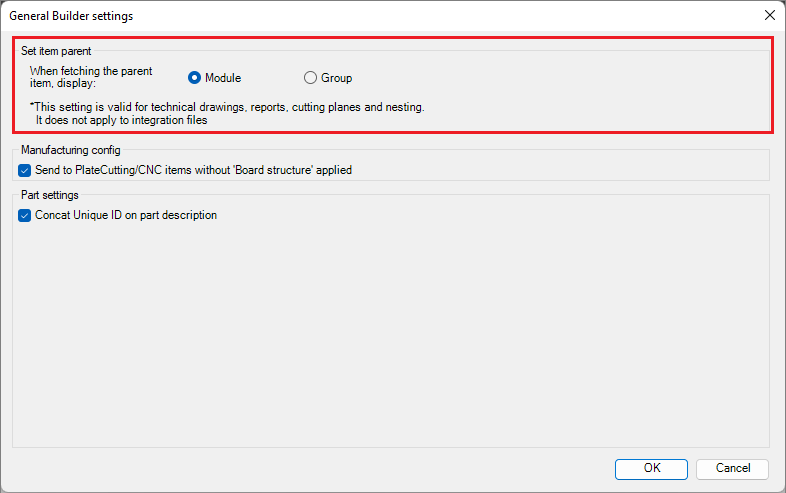The width and height of the screenshot is (786, 493).
Task: Select the Module radio button
Action: point(194,78)
